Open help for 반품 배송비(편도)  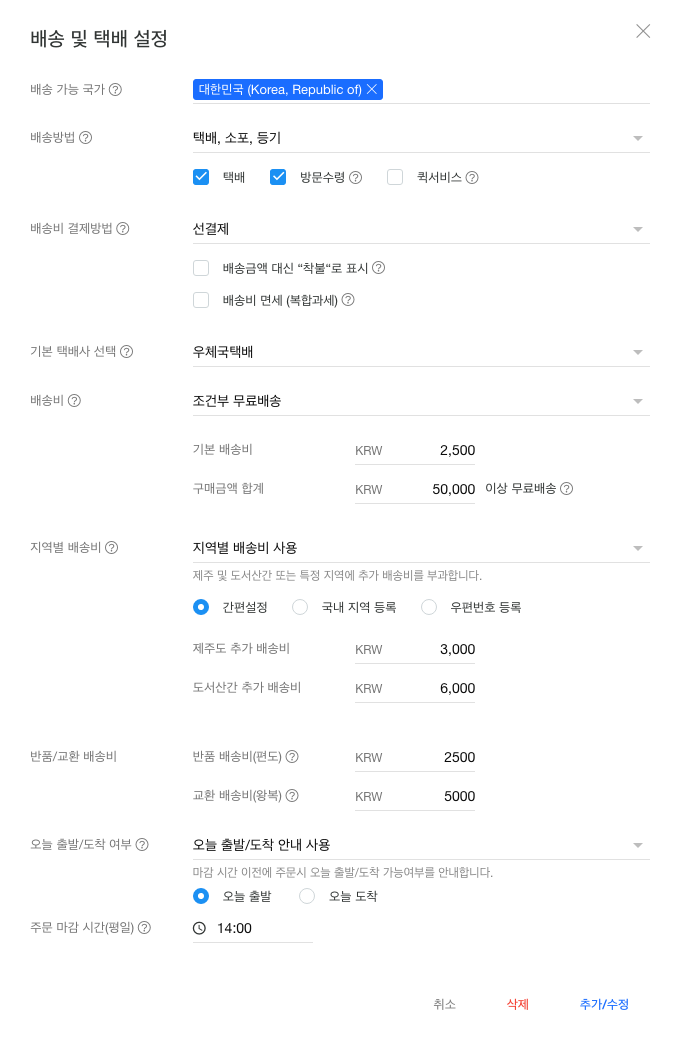(292, 757)
